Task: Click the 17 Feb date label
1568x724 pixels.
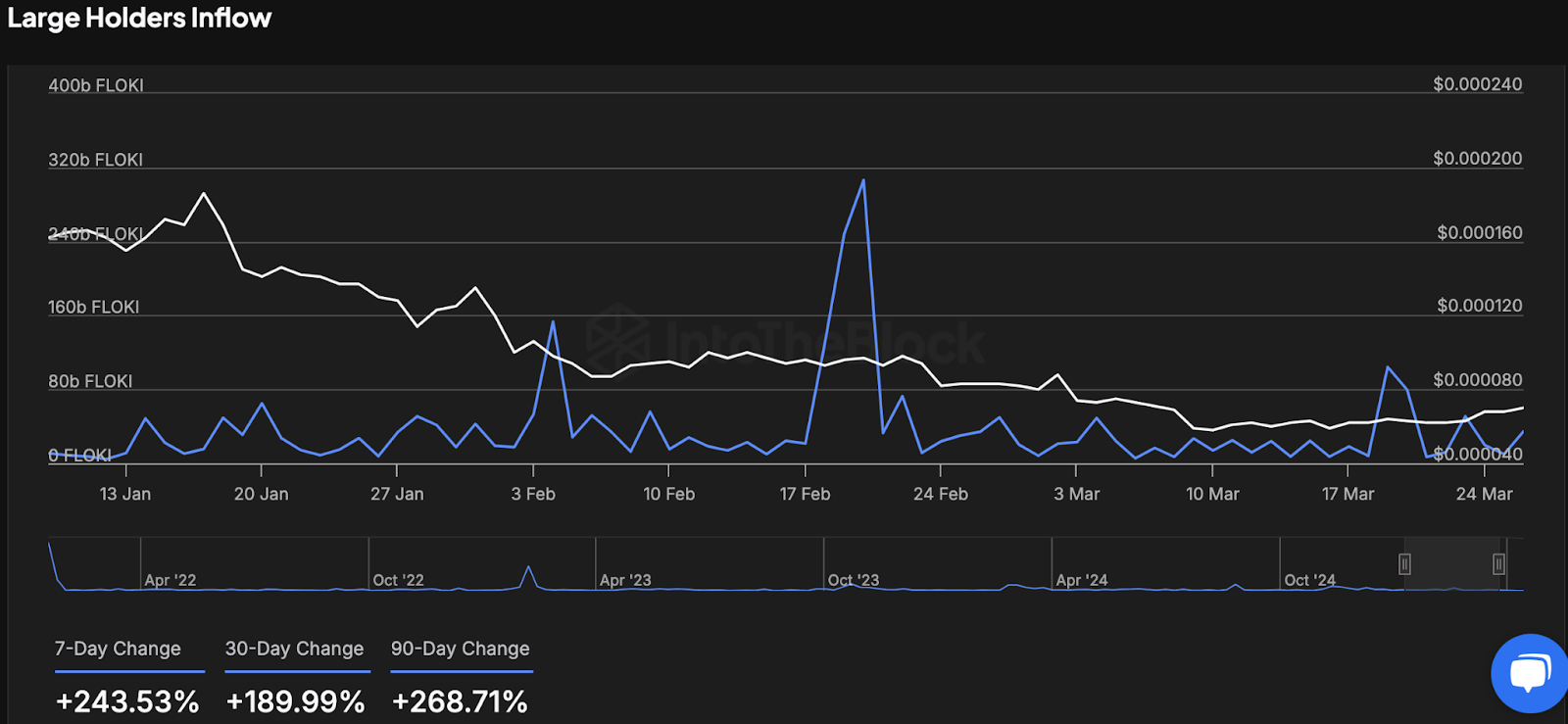Action: 805,494
